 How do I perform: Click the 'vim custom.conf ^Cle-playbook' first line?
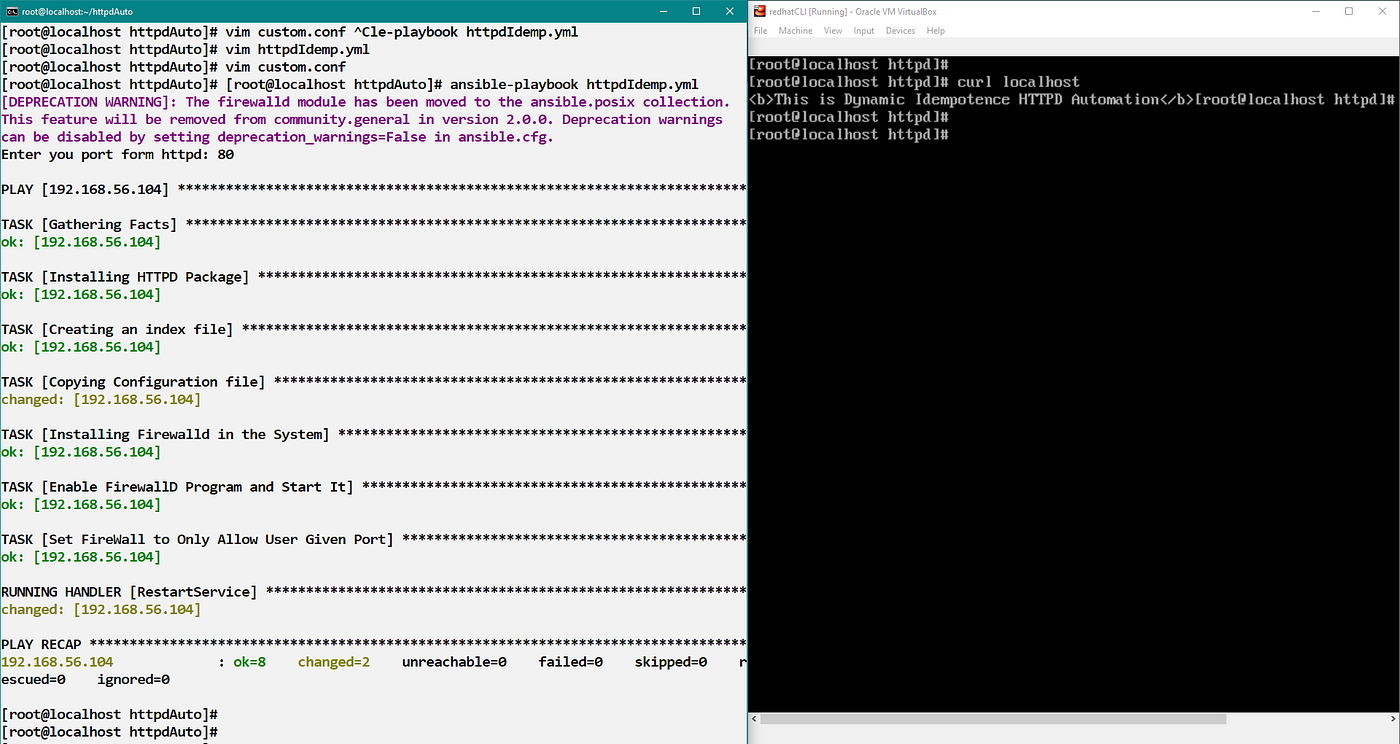click(x=289, y=32)
